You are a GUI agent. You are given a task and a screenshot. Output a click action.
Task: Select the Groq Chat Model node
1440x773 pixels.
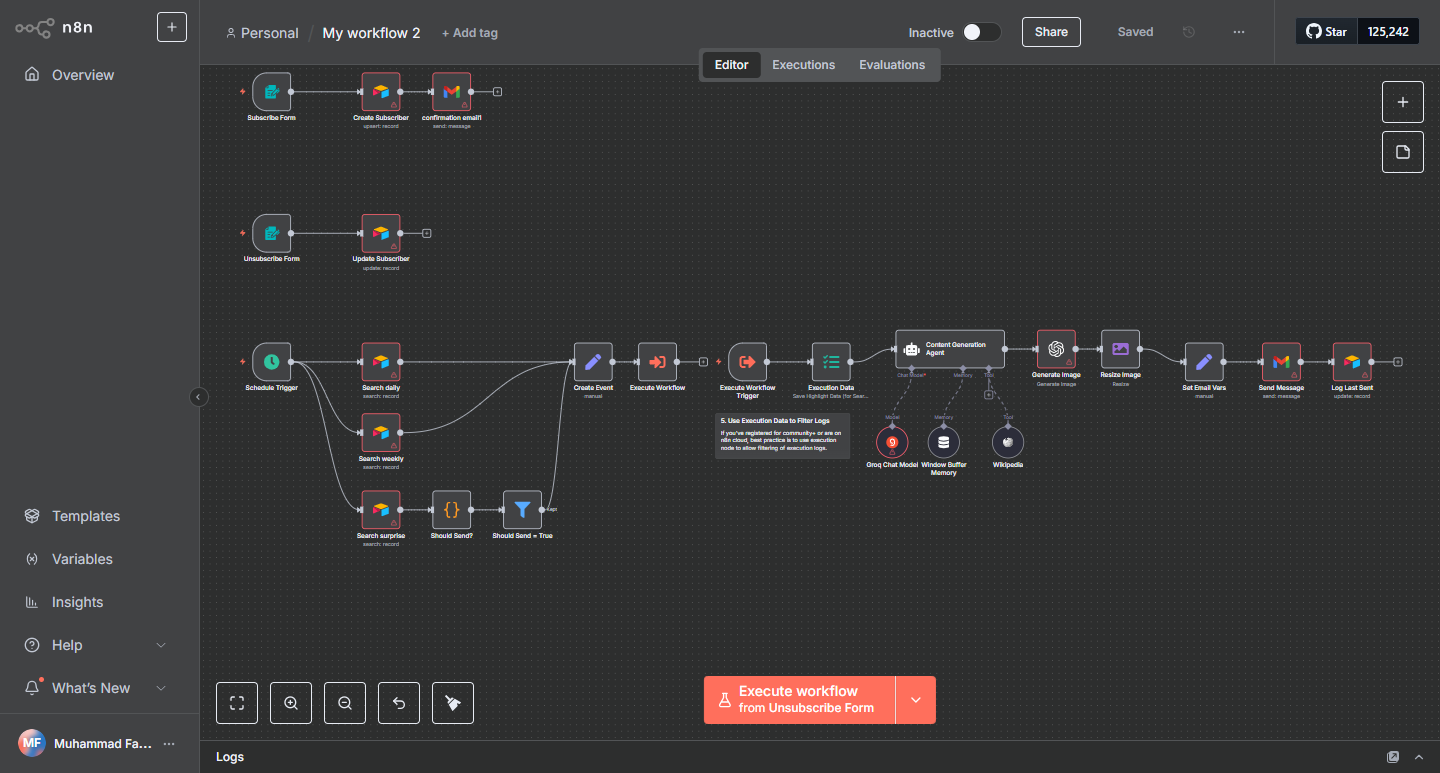pos(892,442)
